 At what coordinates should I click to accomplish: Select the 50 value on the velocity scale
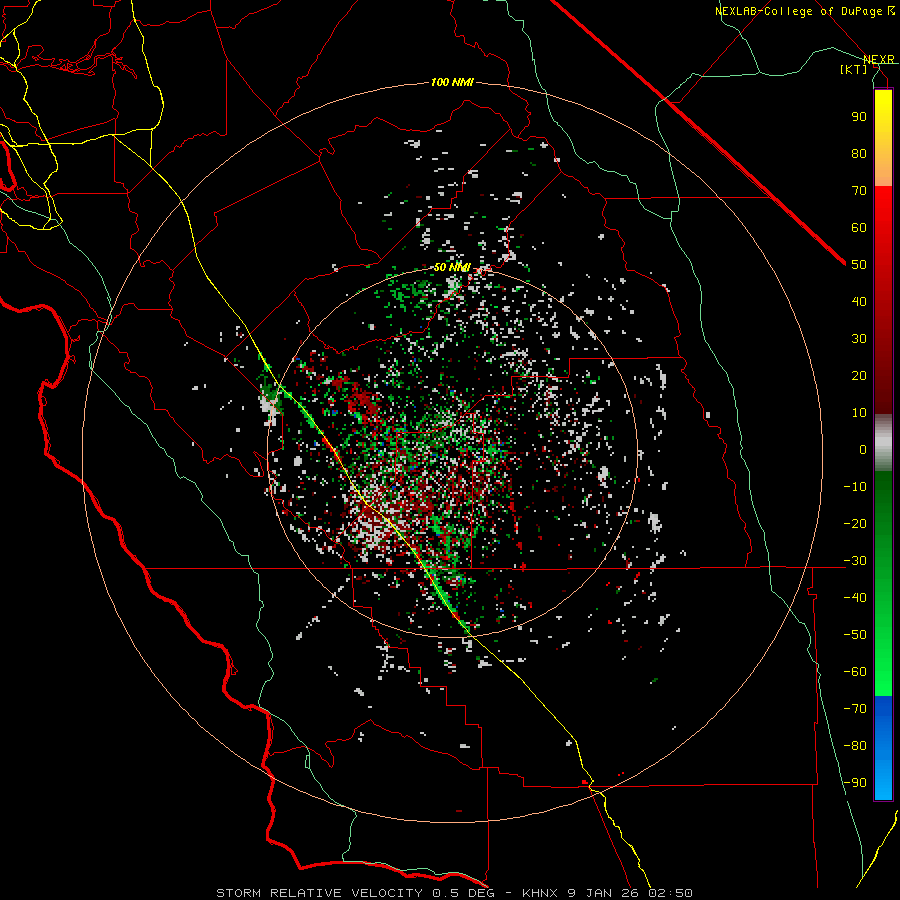click(859, 265)
